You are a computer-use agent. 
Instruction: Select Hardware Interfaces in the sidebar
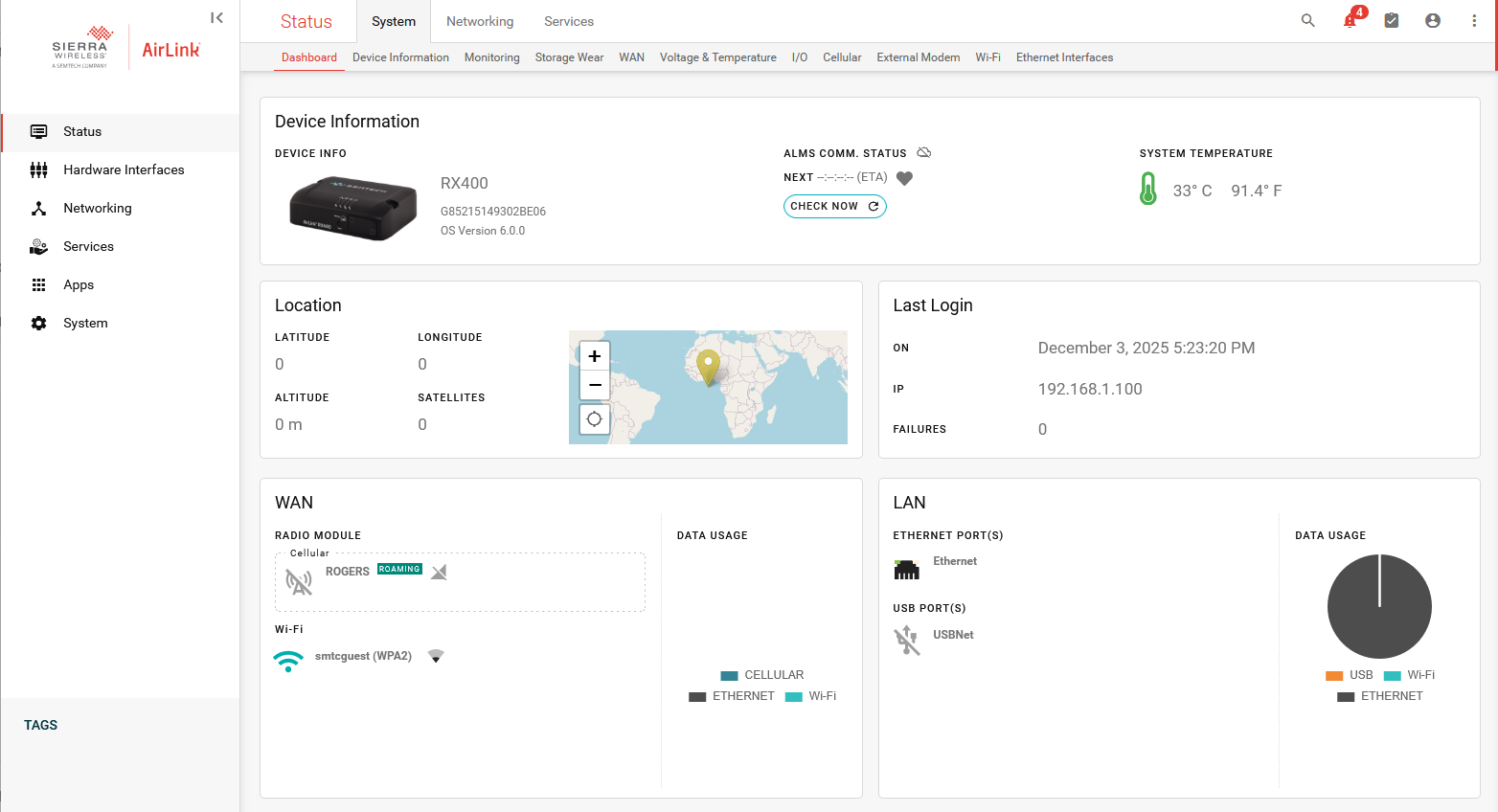[124, 169]
